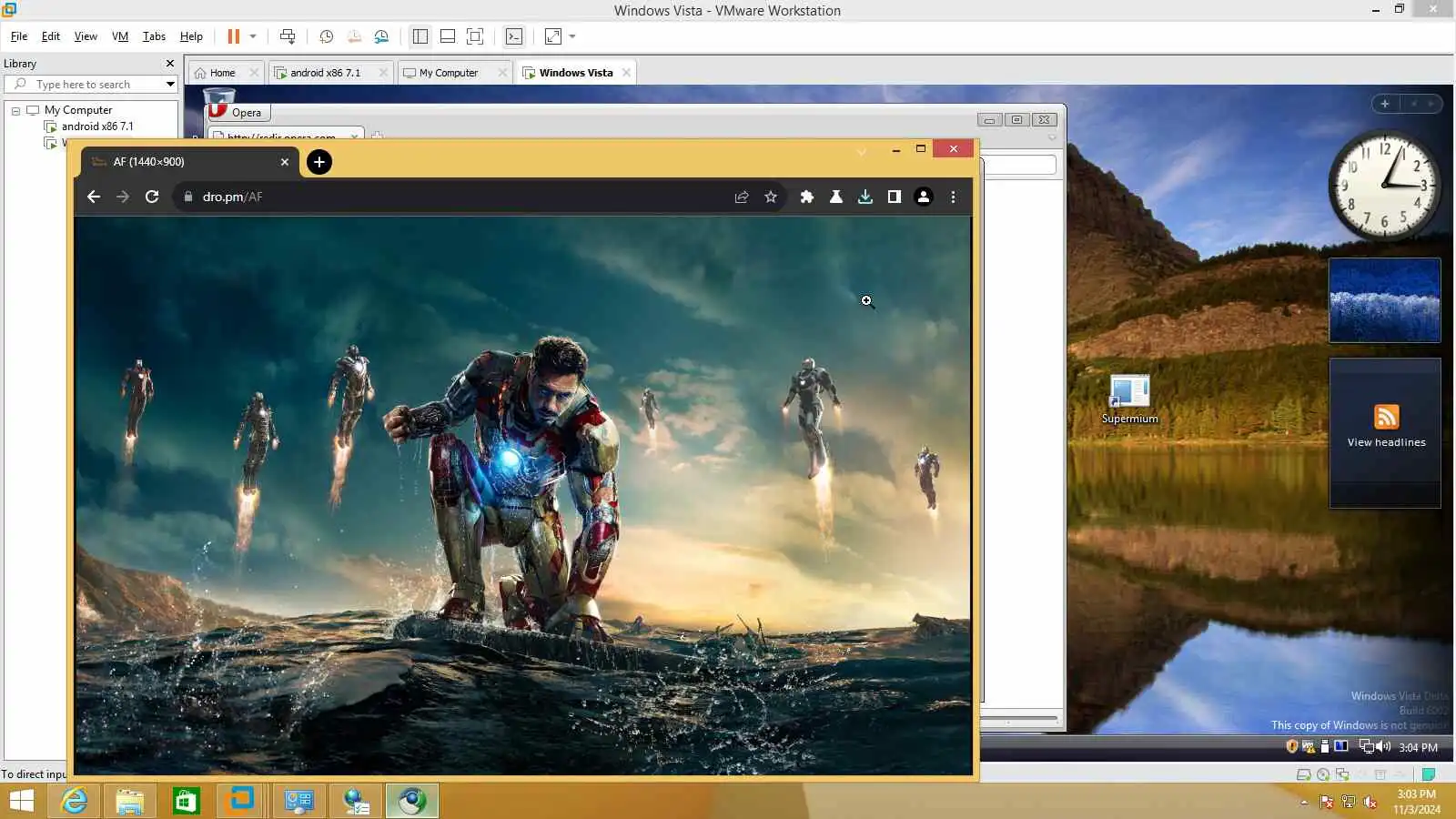
Task: Open the Store app on the taskbar
Action: tap(186, 801)
